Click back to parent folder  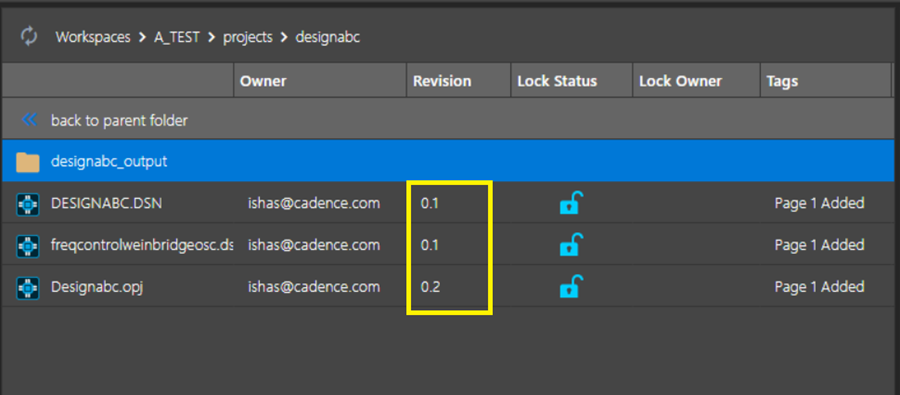(119, 121)
